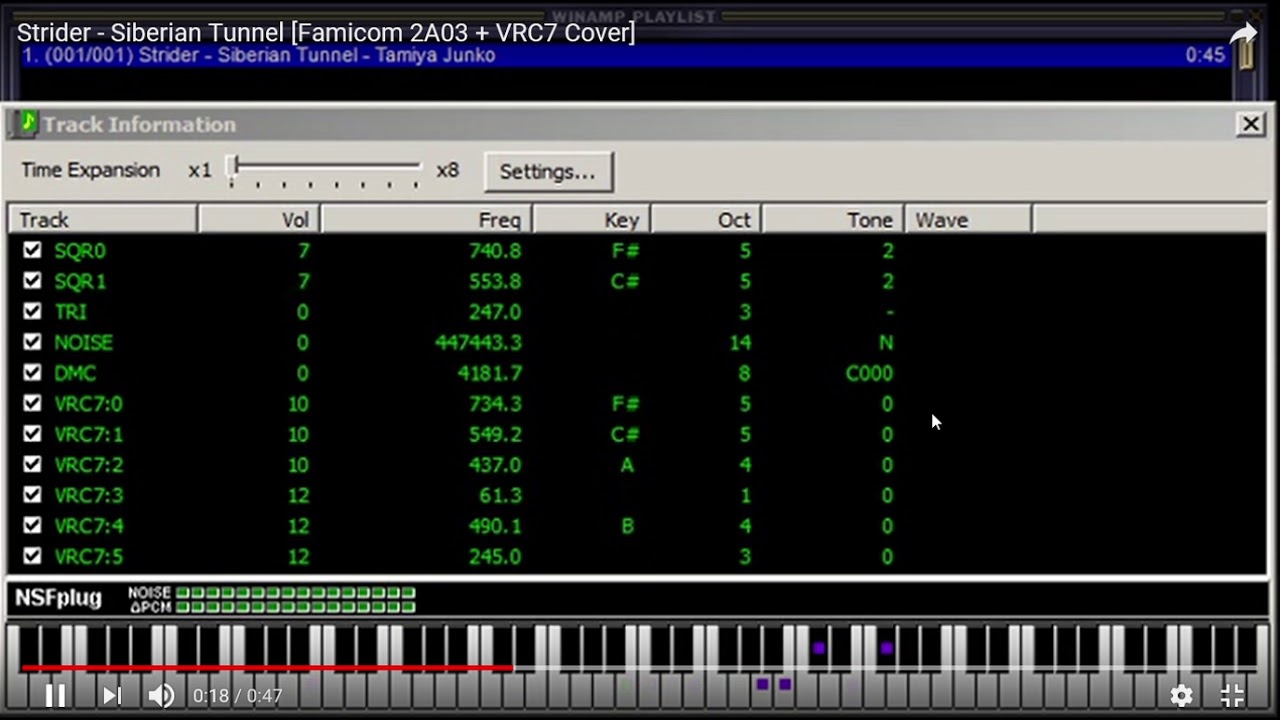Click frequency value 740.8
Screen dimensions: 1280x720
pos(495,251)
